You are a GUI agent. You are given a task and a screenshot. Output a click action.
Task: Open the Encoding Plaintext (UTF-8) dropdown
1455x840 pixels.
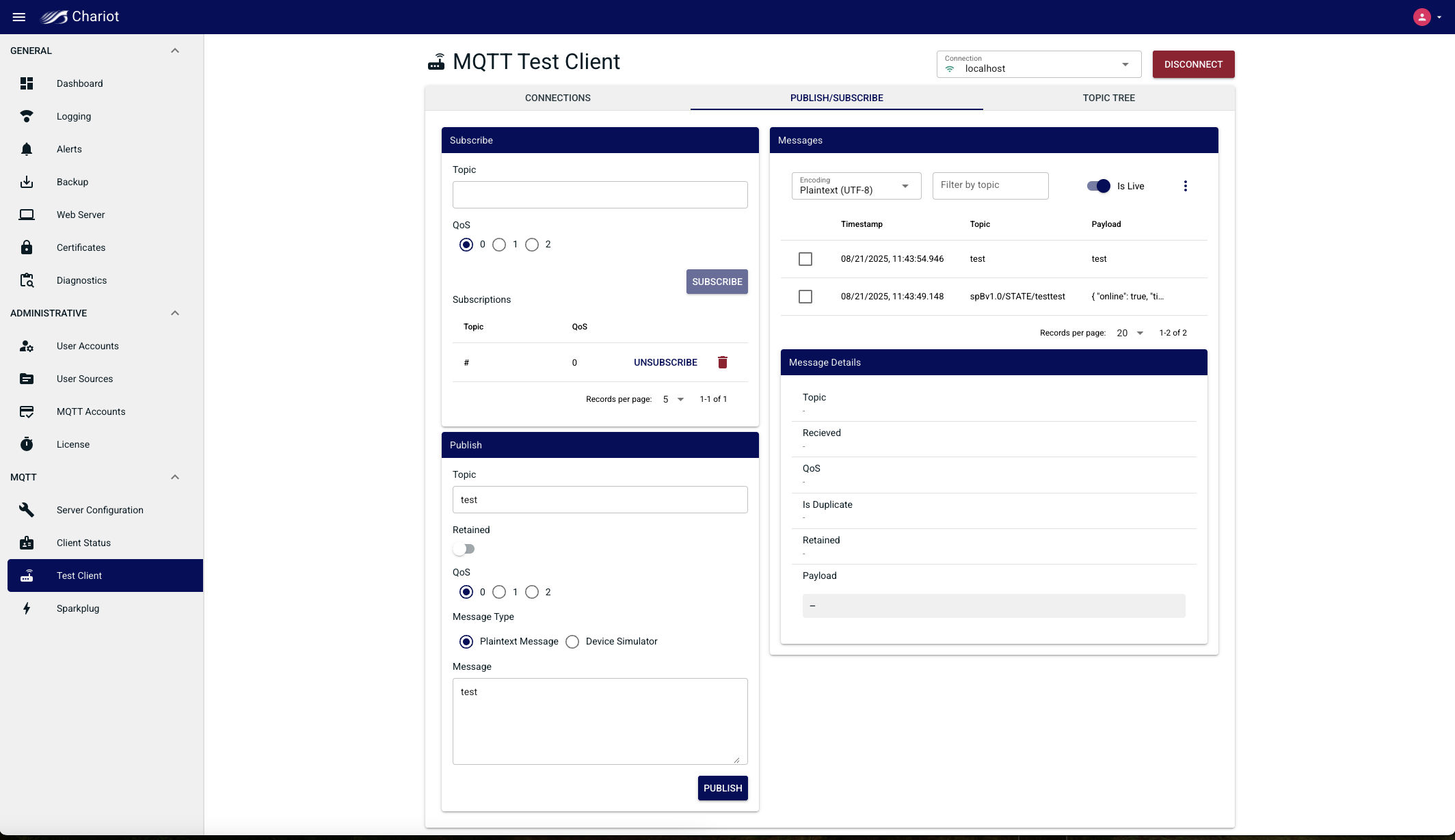856,186
